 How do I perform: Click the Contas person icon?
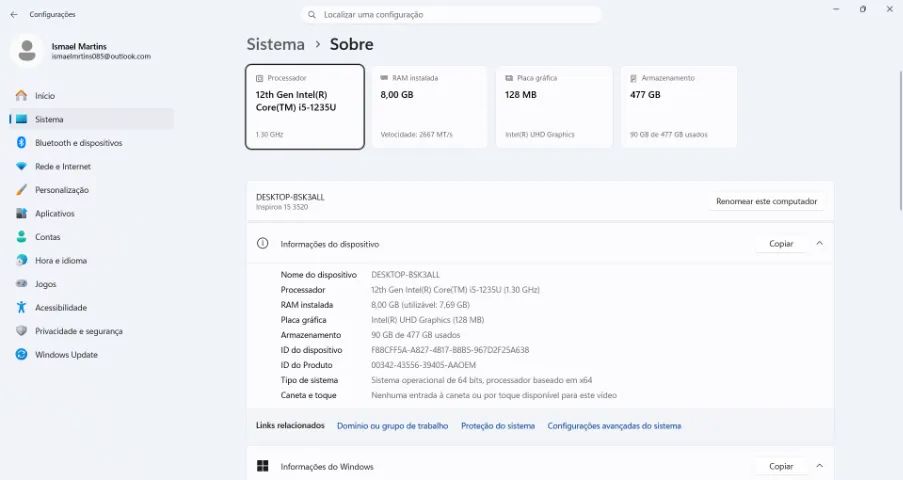21,237
